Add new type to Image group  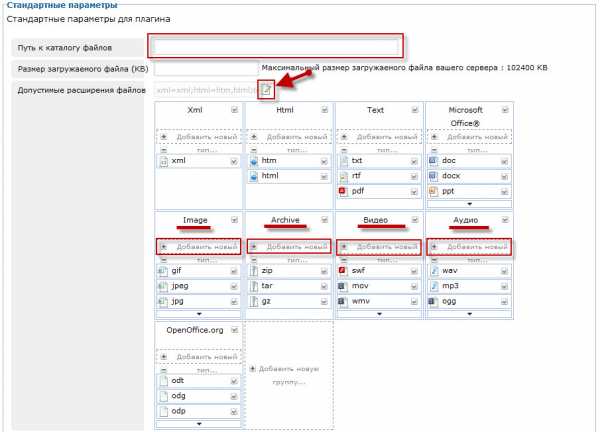pyautogui.click(x=199, y=247)
